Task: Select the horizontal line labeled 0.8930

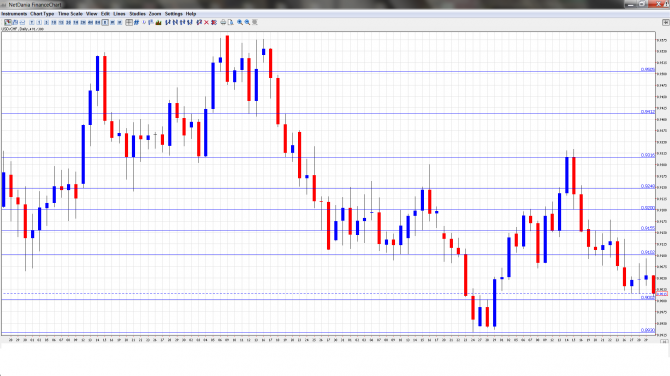Action: tap(328, 332)
